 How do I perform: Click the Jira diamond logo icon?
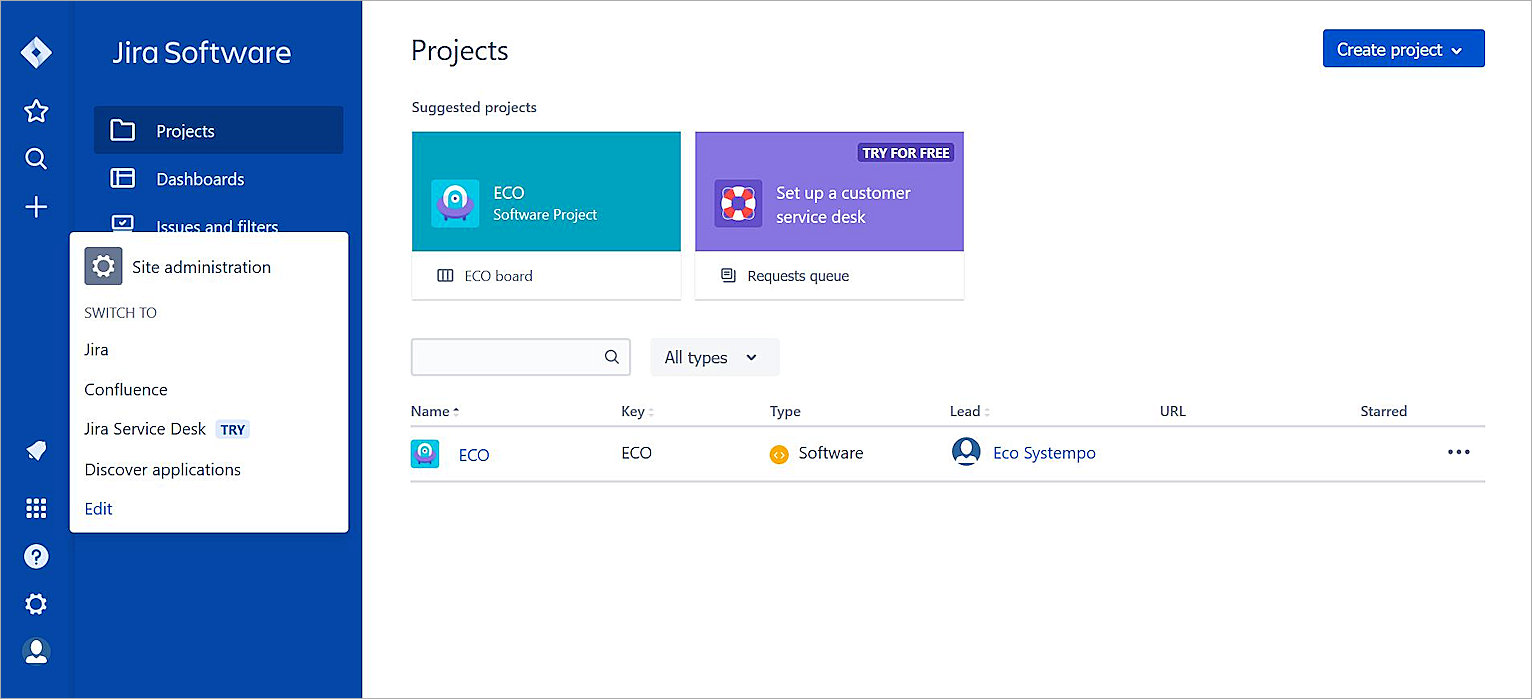point(36,53)
